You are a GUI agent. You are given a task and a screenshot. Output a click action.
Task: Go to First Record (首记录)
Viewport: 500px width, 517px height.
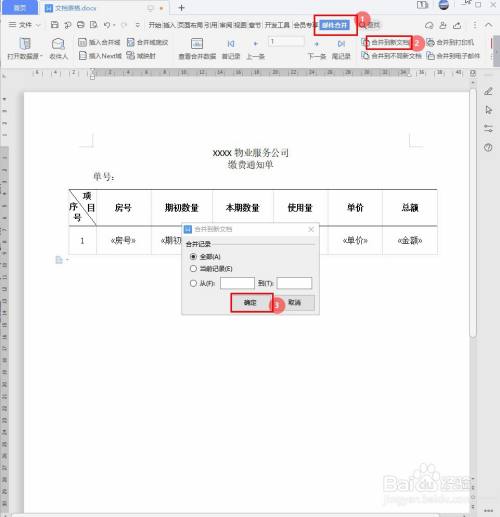click(231, 49)
